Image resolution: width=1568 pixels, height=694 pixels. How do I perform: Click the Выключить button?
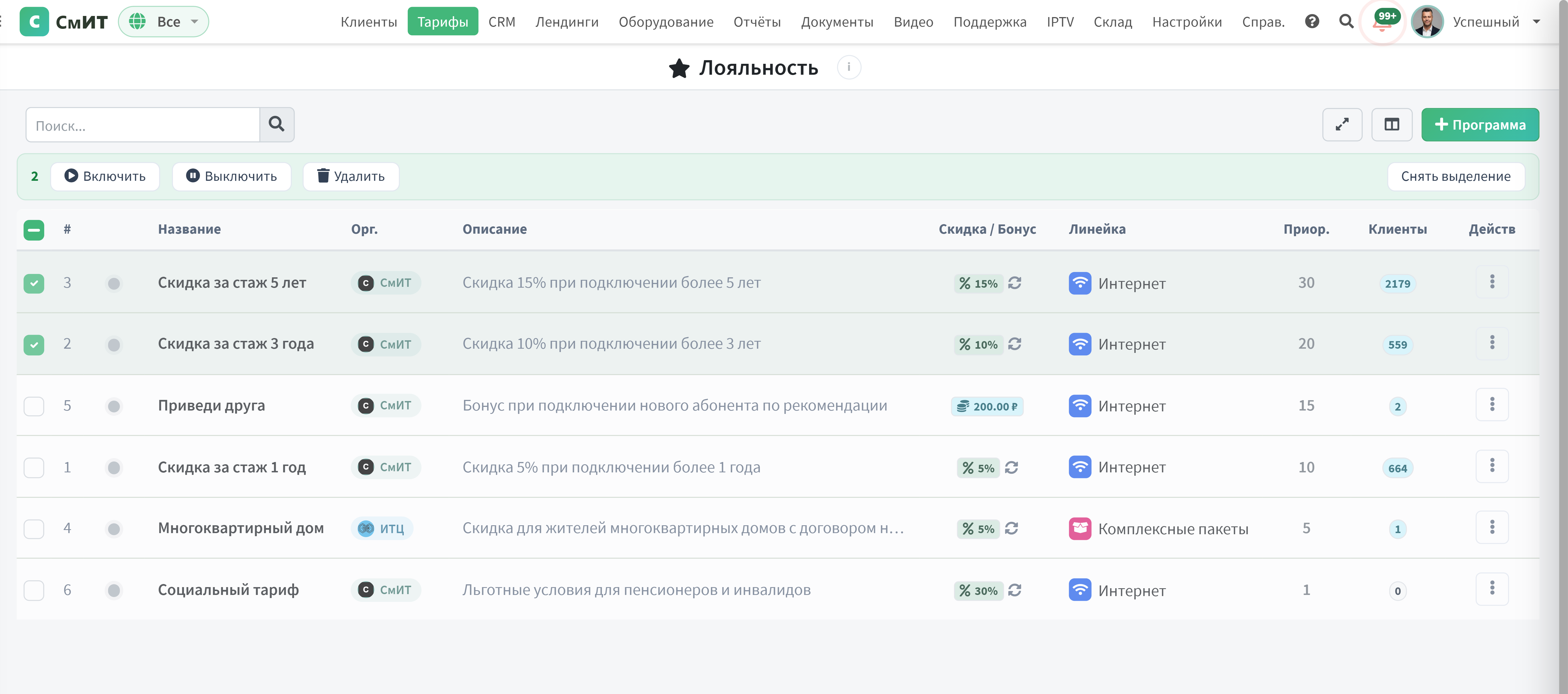[232, 176]
